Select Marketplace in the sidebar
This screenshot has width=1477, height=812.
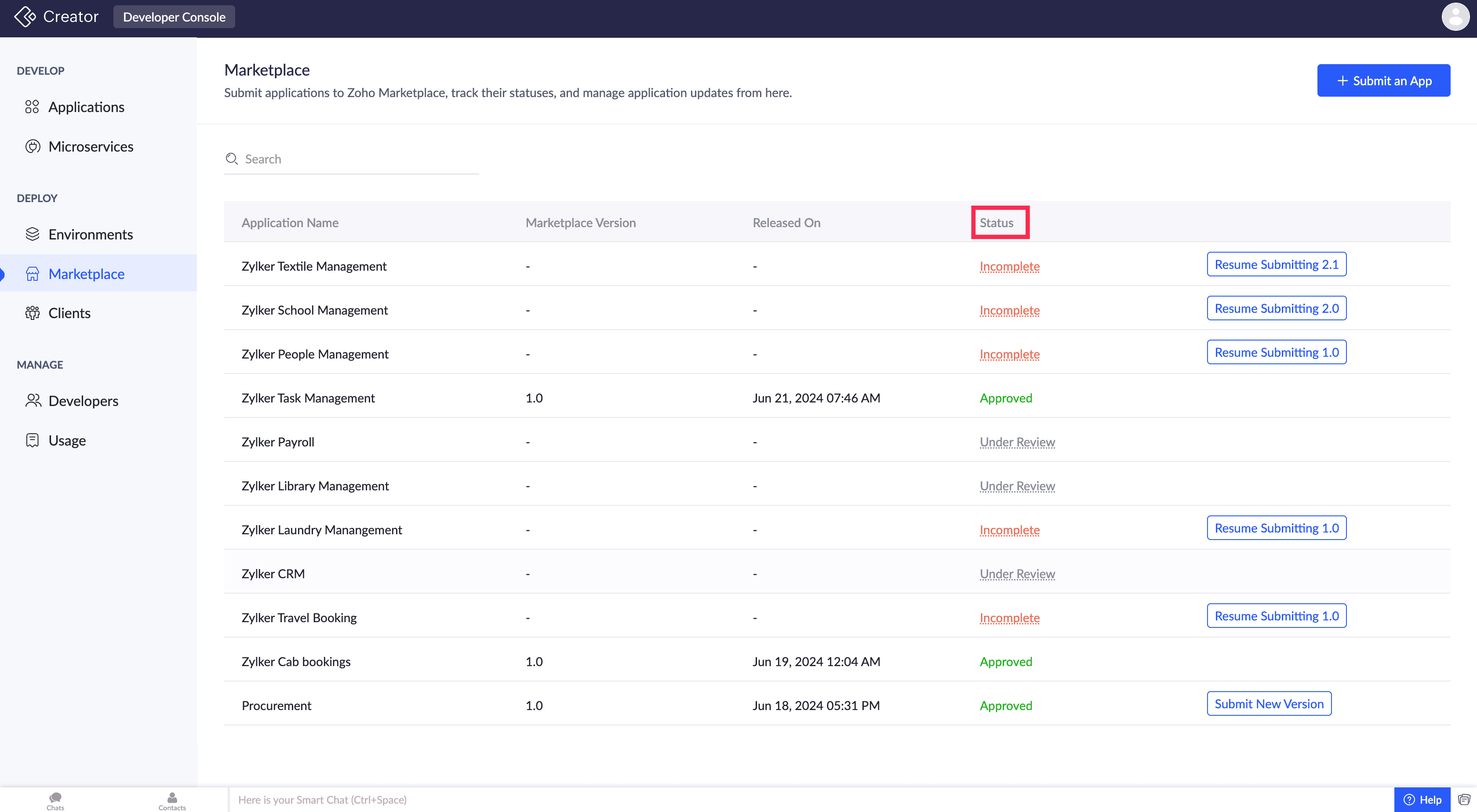click(86, 274)
